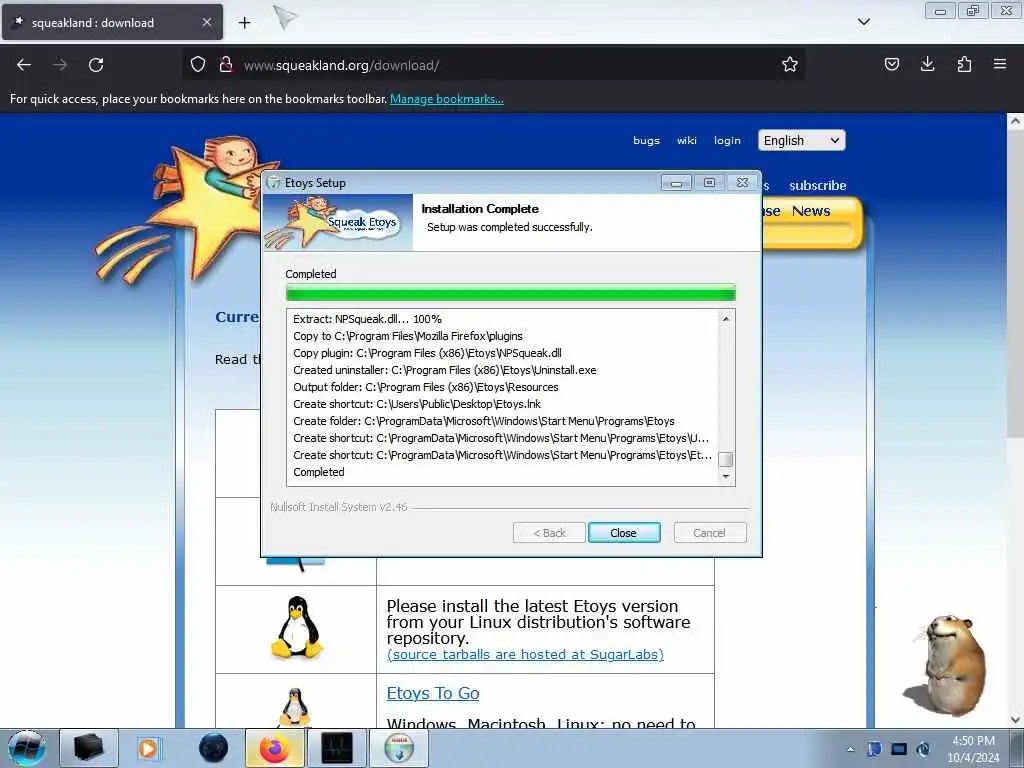This screenshot has height=768, width=1024.
Task: Show hidden system tray icons
Action: [x=850, y=749]
